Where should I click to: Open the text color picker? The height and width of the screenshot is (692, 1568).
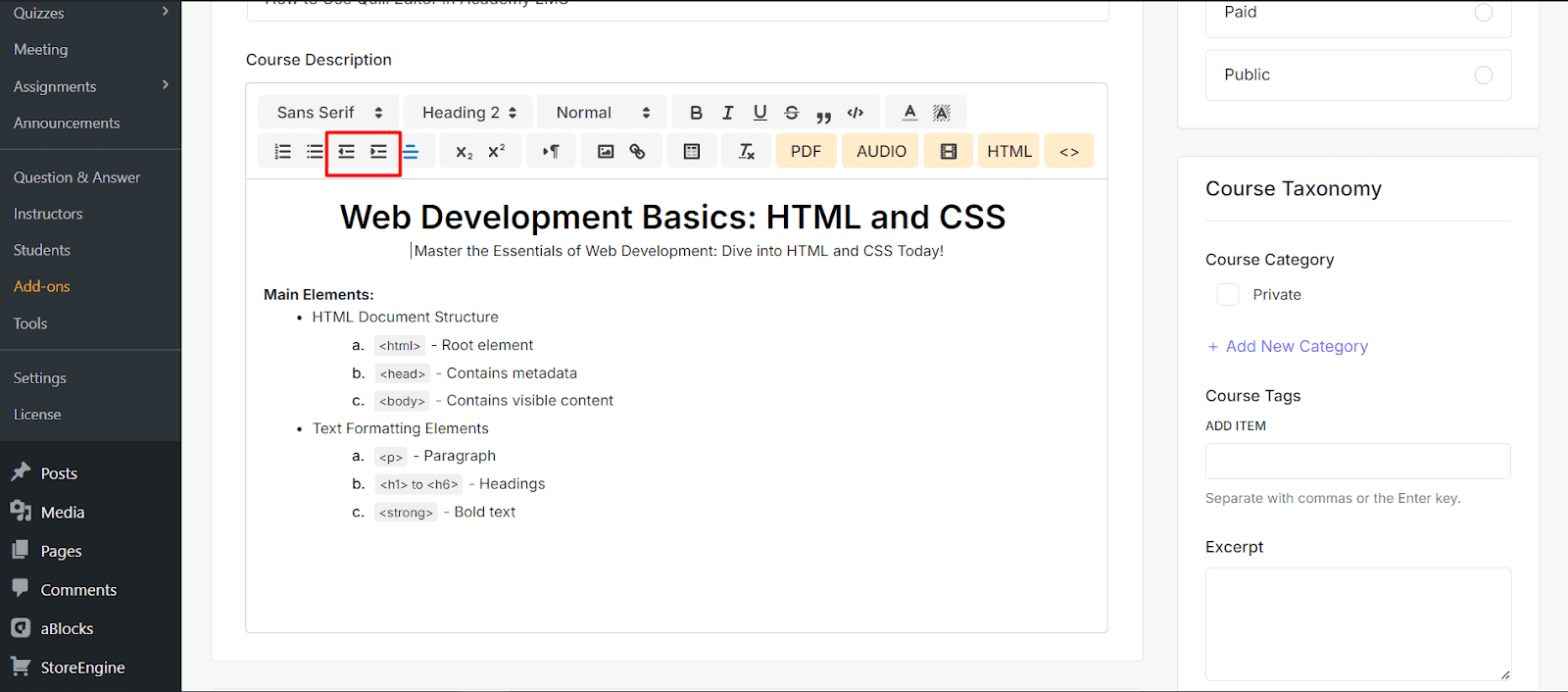[909, 113]
